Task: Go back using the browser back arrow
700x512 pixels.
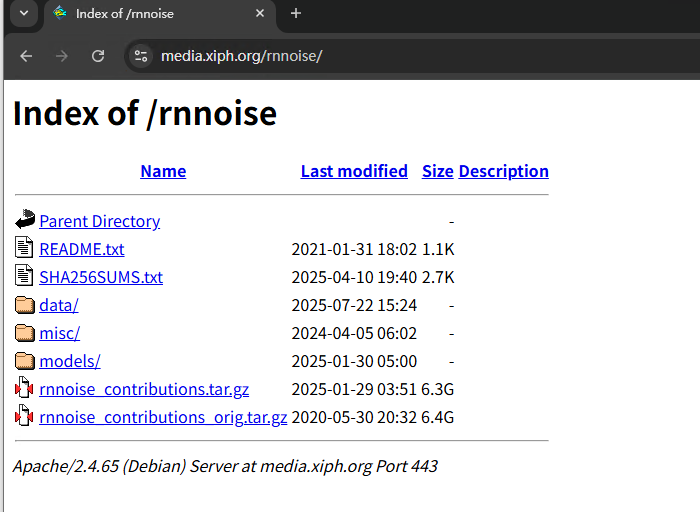Action: [x=26, y=56]
